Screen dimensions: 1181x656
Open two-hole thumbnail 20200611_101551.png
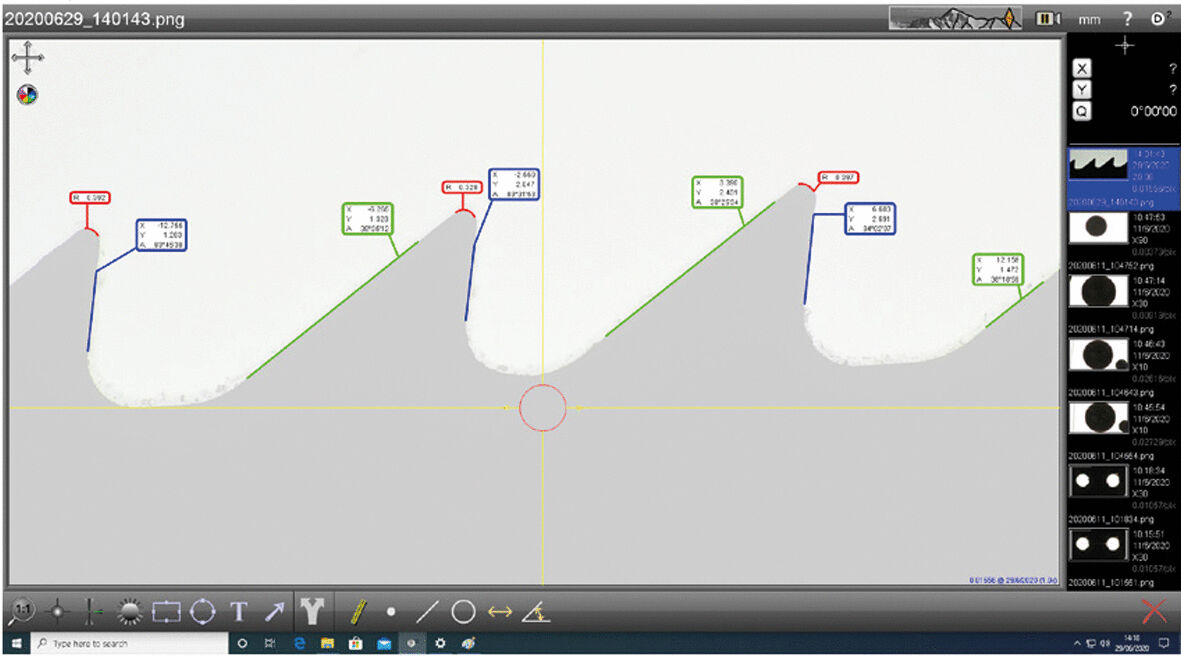click(1097, 545)
